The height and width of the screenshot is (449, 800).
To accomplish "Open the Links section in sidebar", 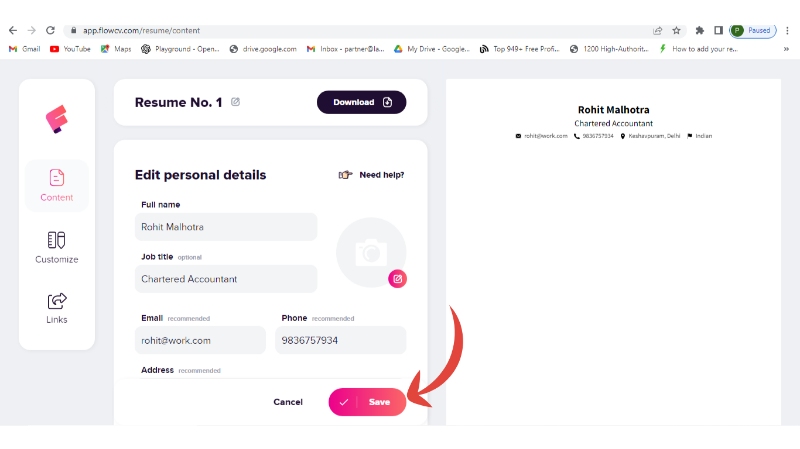I will tap(57, 307).
